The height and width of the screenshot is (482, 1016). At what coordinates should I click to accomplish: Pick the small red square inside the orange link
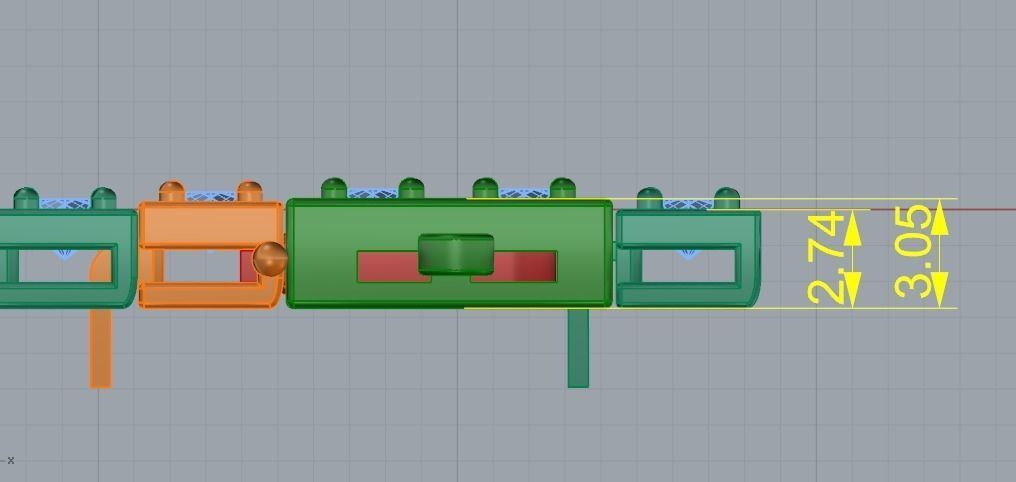coord(248,266)
